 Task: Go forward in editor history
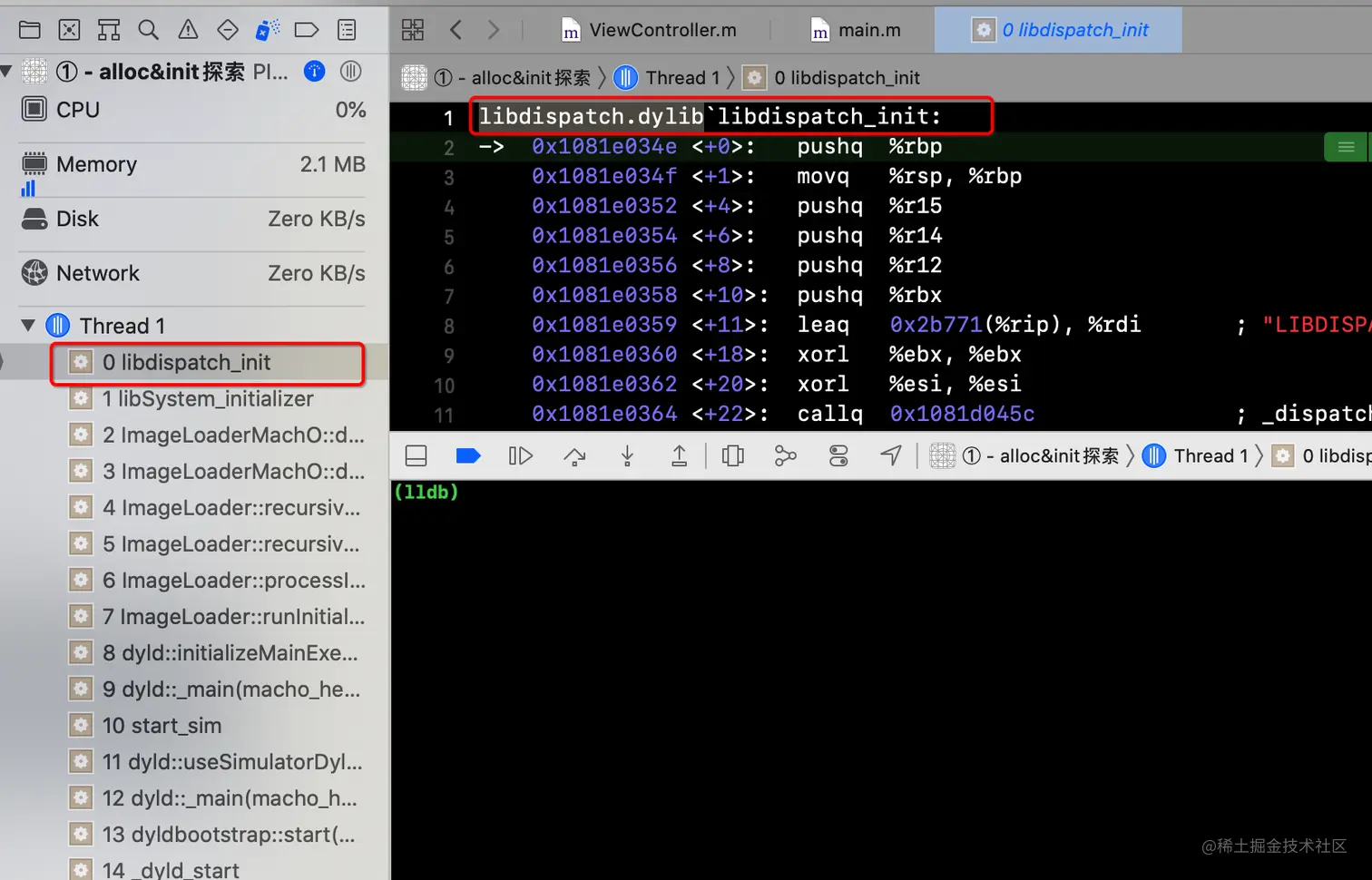pos(494,30)
